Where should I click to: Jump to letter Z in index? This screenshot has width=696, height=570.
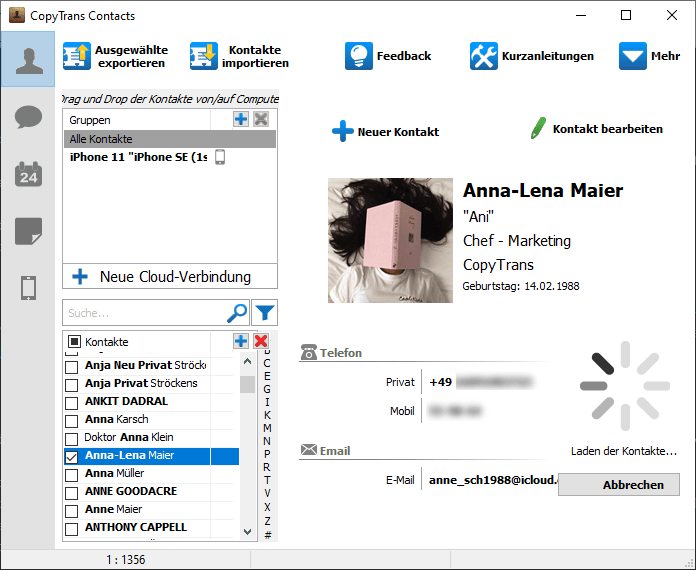pyautogui.click(x=267, y=520)
